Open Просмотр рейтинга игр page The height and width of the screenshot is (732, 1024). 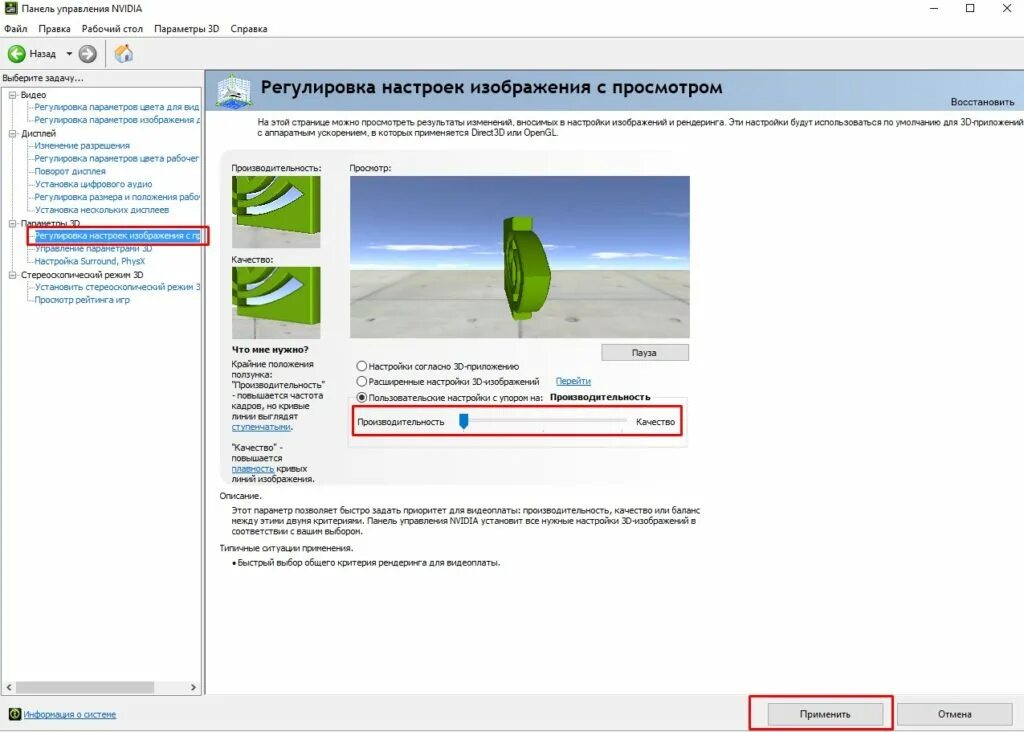click(82, 300)
